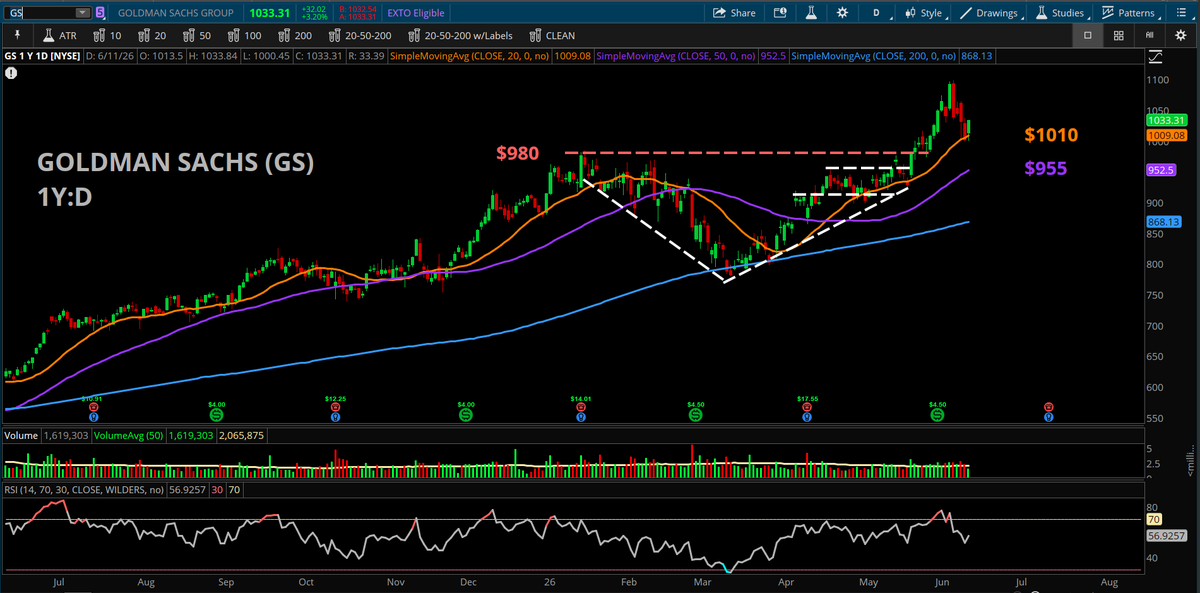Apply the ATR study set

[x=60, y=35]
